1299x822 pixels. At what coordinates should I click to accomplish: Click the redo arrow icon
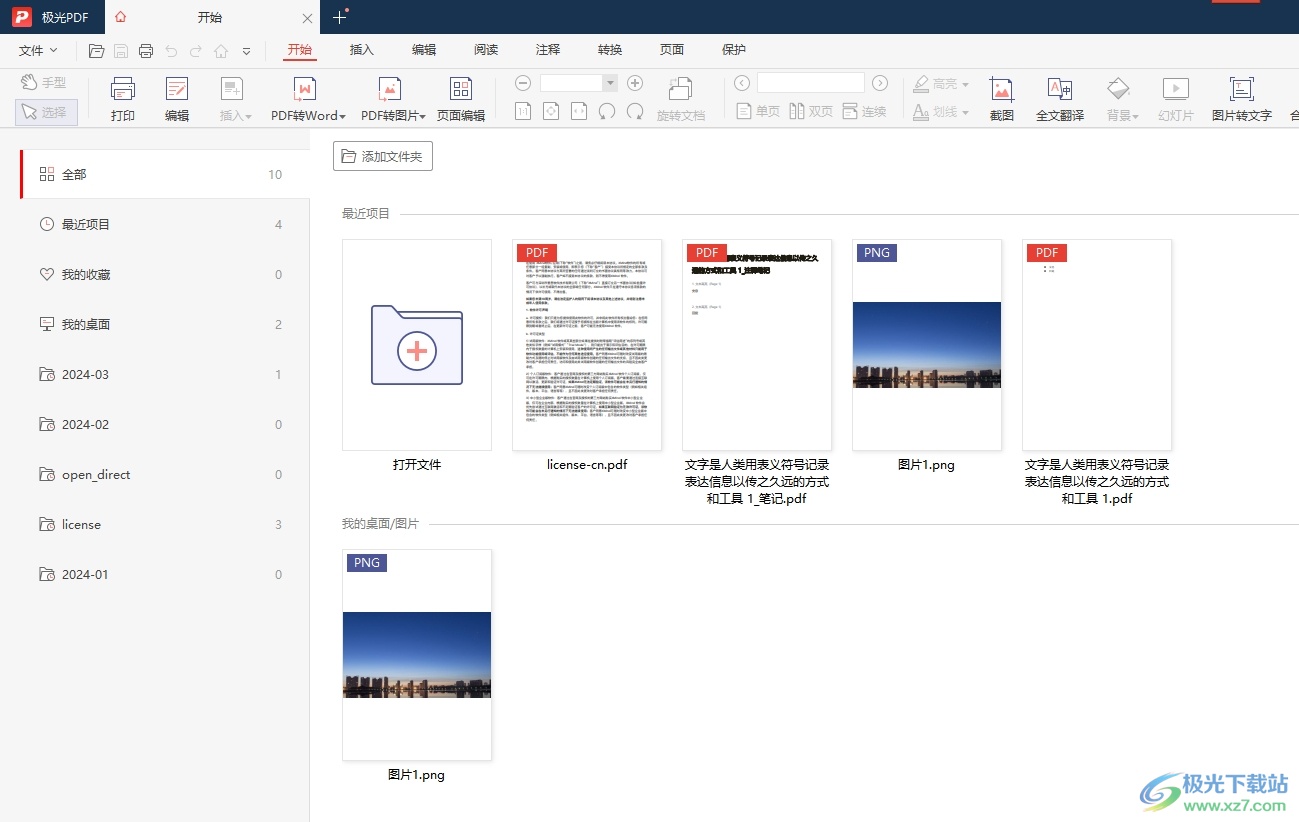(x=196, y=51)
